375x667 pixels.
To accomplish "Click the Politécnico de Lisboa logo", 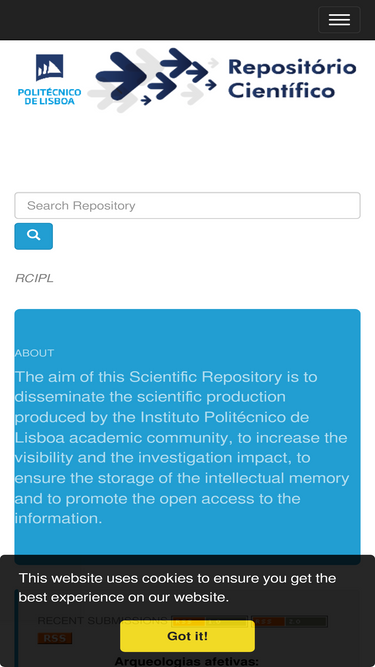I will click(49, 80).
